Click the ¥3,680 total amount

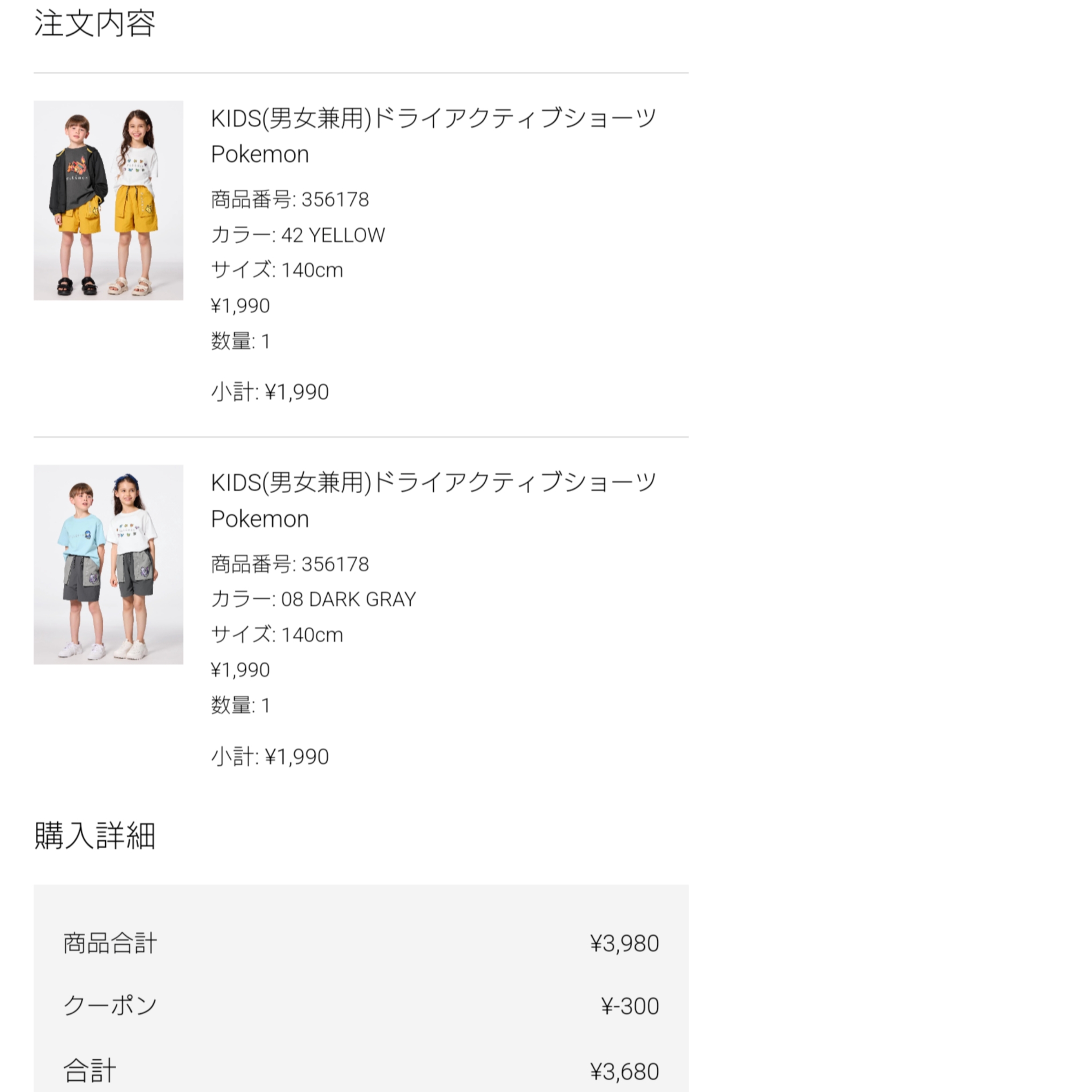[624, 1071]
